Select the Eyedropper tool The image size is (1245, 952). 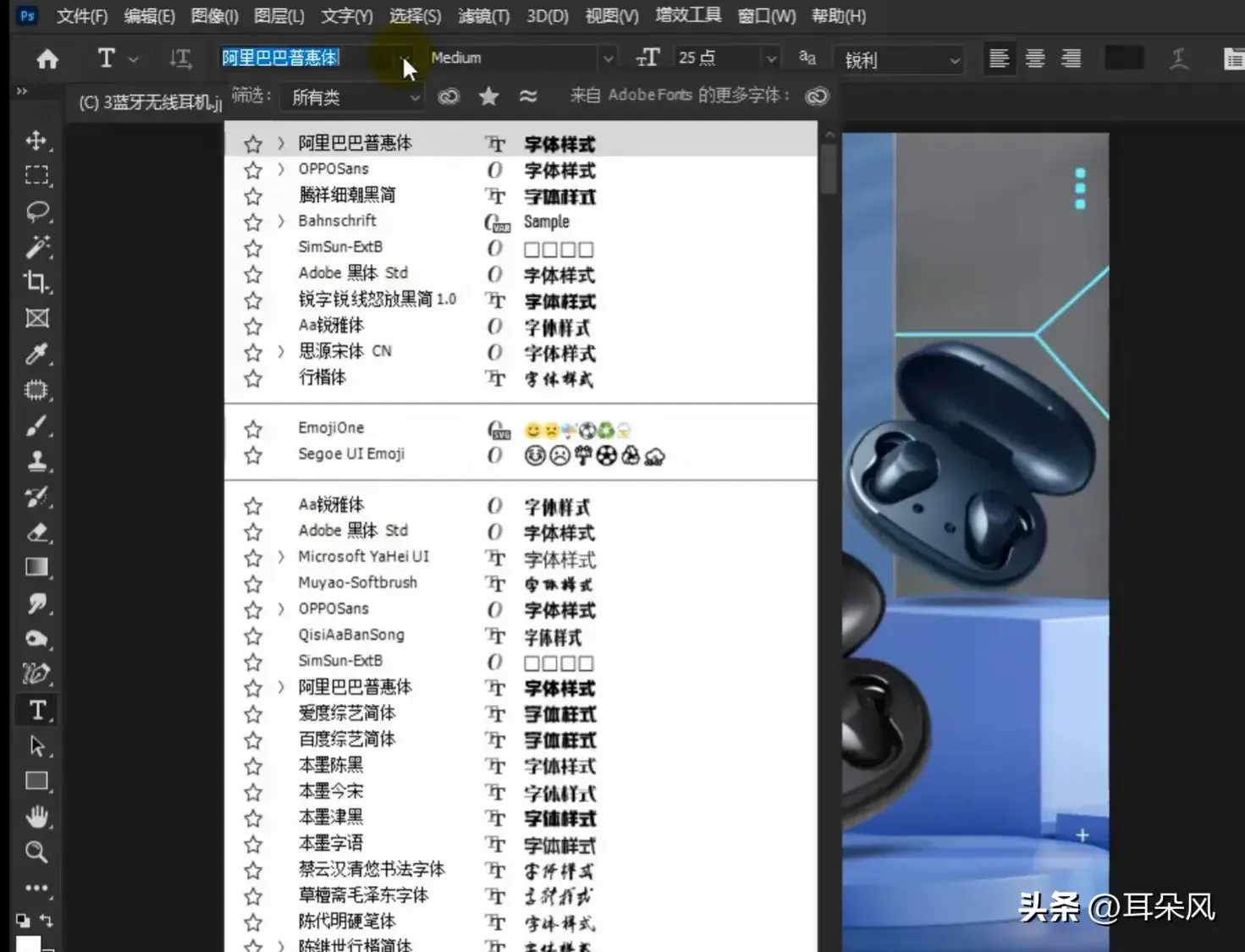(x=36, y=354)
